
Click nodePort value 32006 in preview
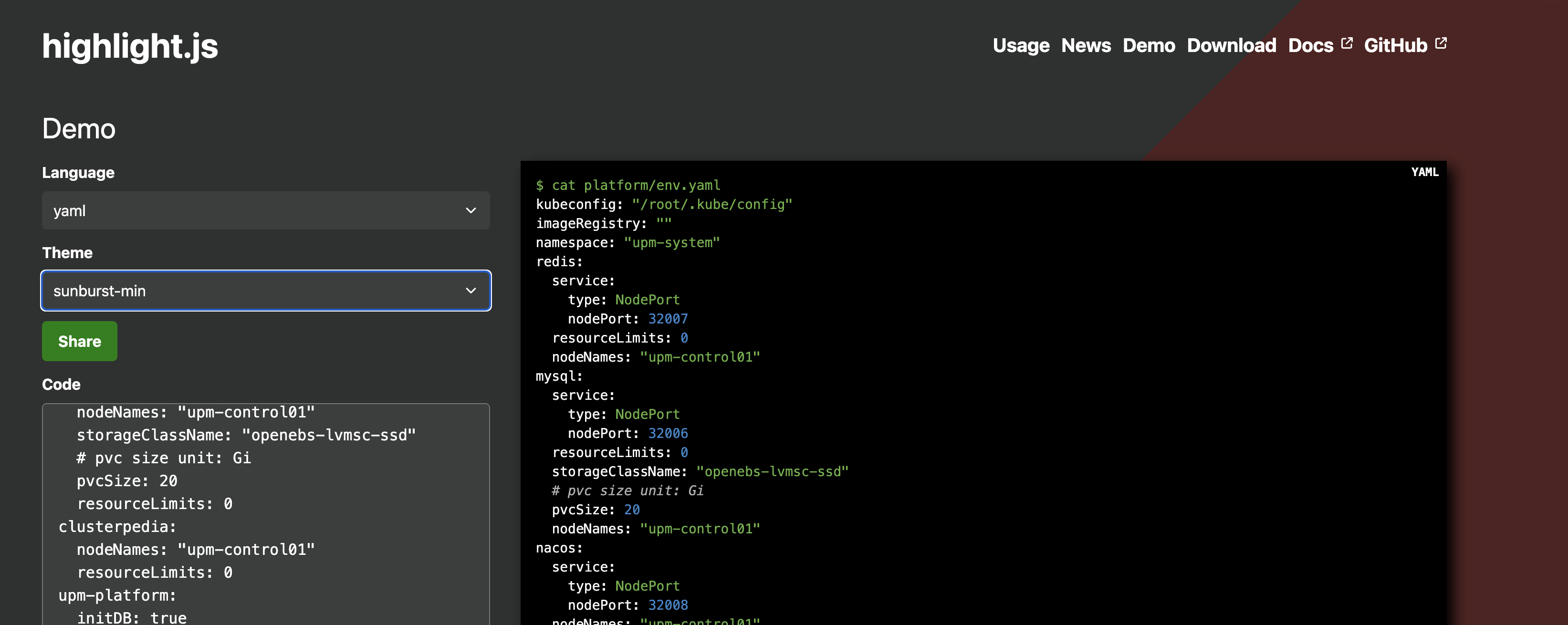(x=668, y=433)
